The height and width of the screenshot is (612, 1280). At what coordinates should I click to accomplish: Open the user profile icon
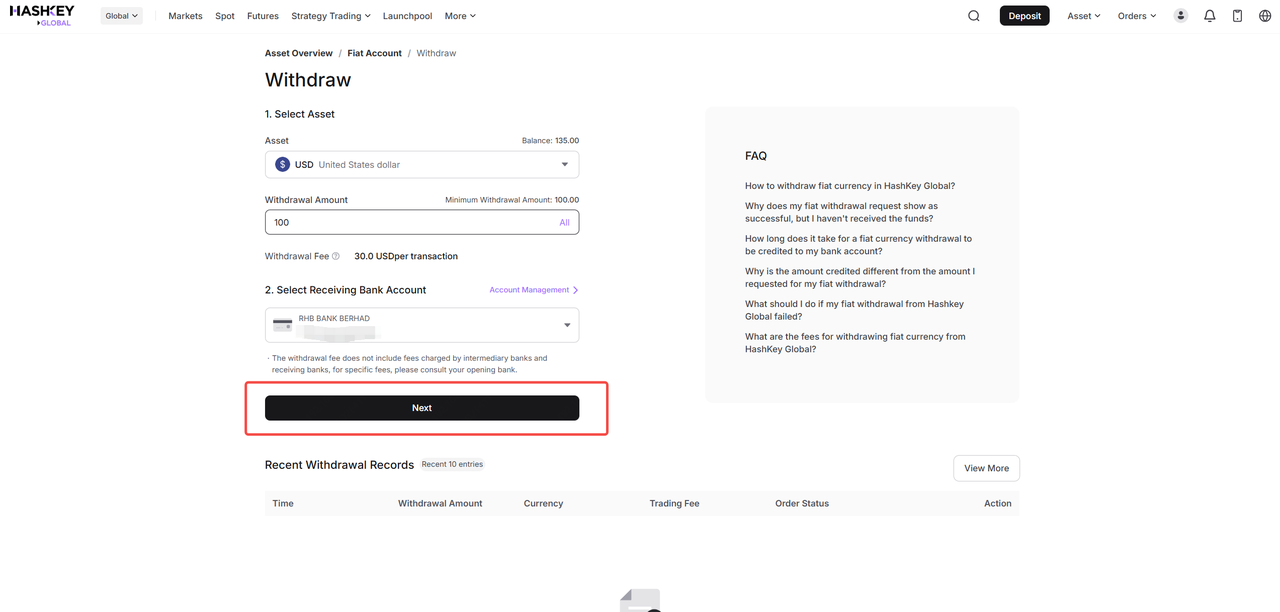click(1181, 16)
